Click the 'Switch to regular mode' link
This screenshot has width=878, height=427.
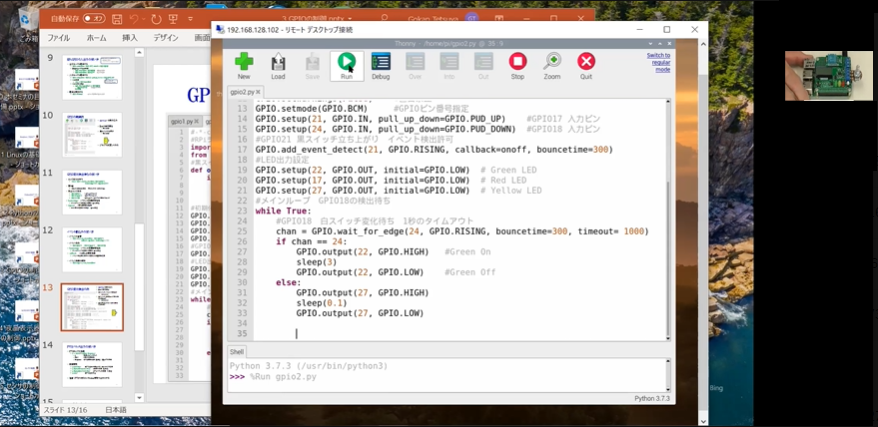tap(658, 62)
